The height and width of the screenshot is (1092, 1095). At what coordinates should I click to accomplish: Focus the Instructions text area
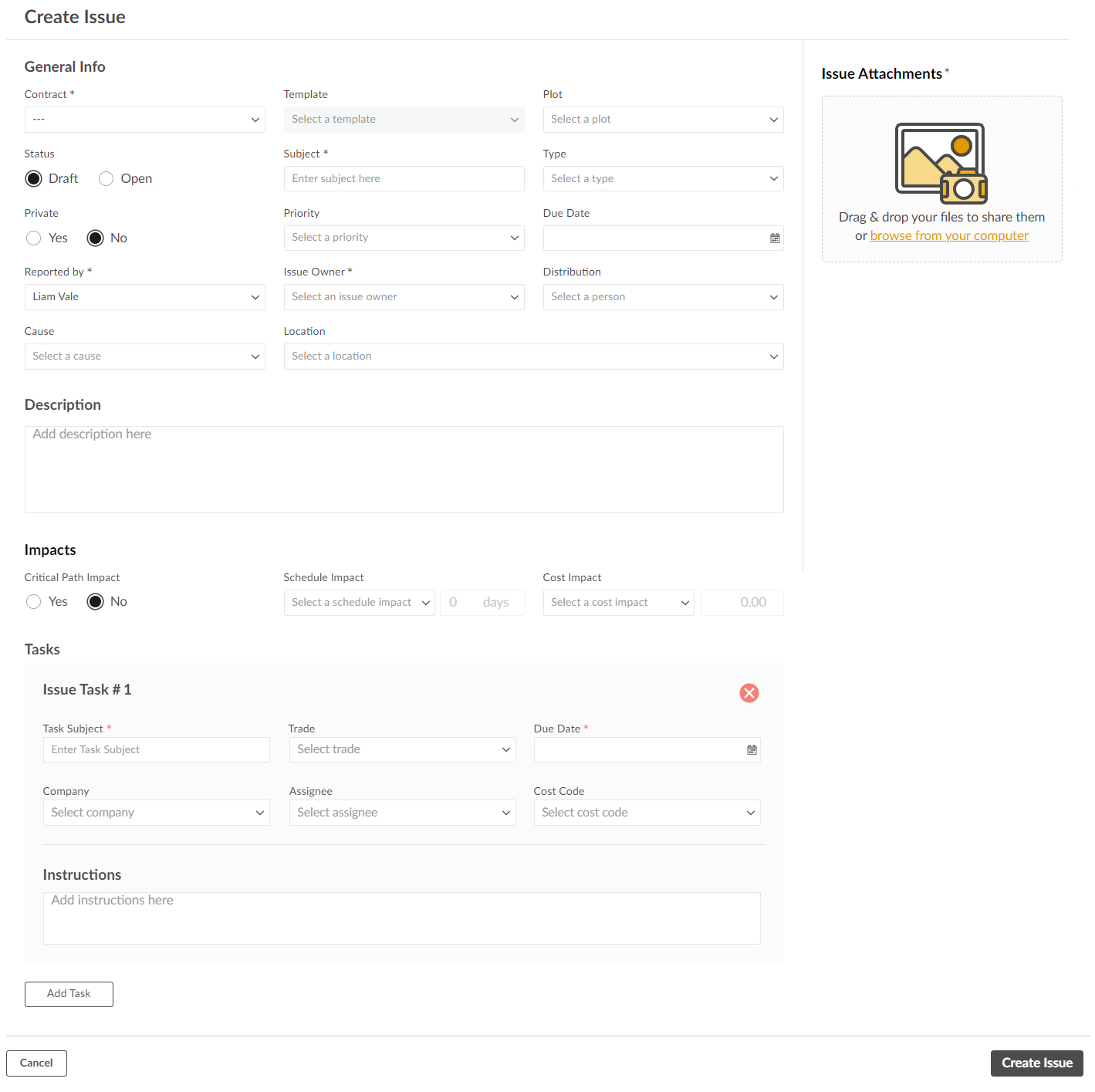(402, 918)
